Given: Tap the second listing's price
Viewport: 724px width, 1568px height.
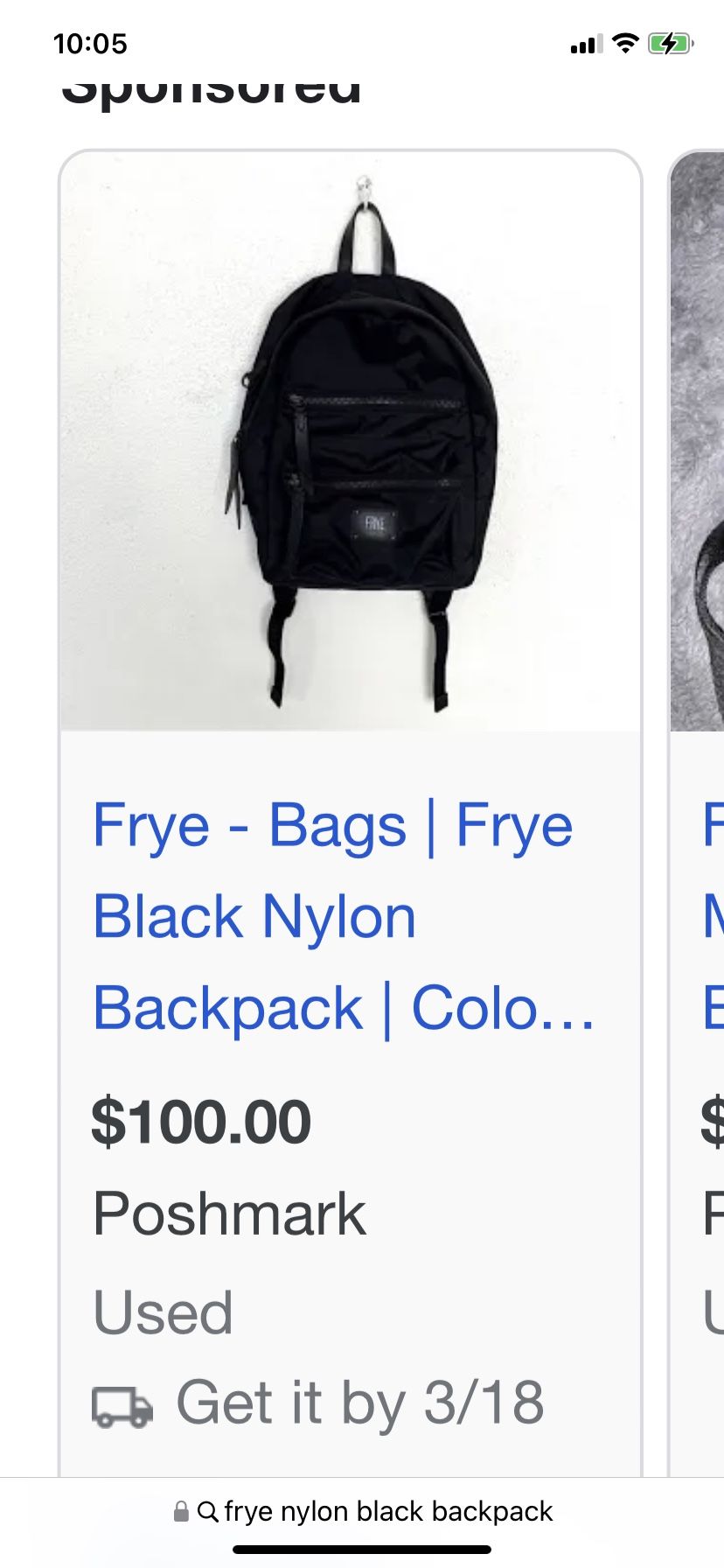Looking at the screenshot, I should [x=713, y=1122].
